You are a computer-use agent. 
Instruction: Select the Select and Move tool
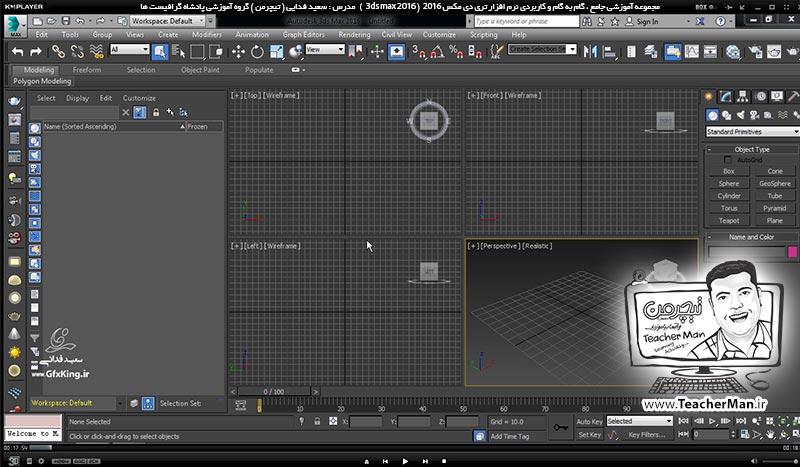coord(238,52)
